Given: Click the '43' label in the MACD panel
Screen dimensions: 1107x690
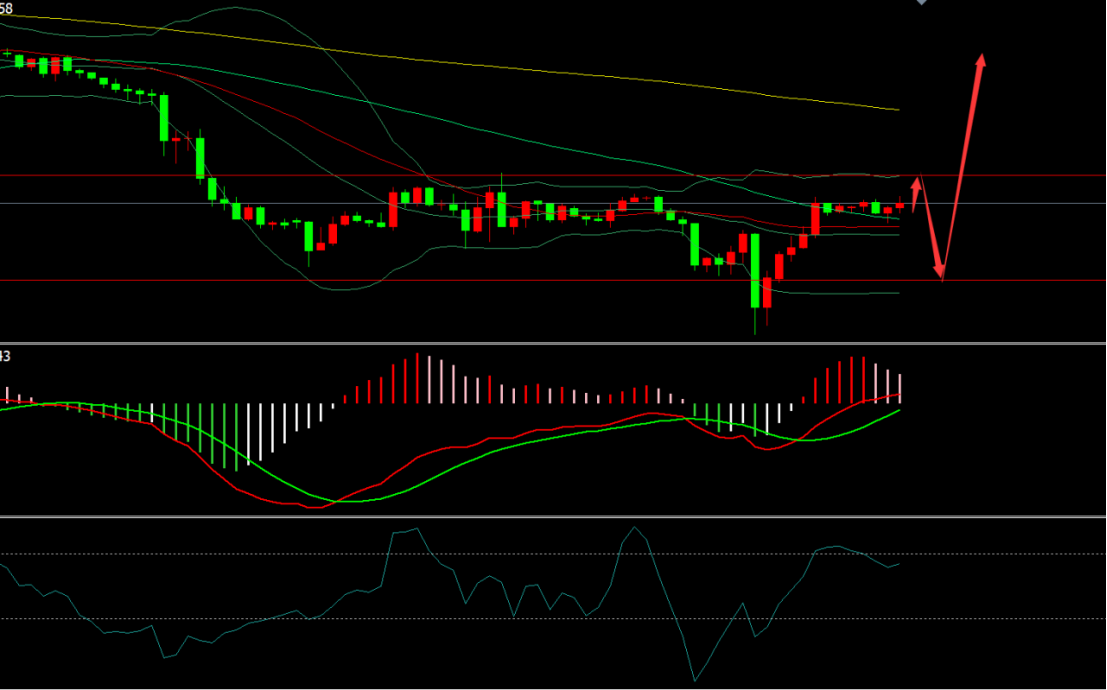Looking at the screenshot, I should pyautogui.click(x=5, y=357).
